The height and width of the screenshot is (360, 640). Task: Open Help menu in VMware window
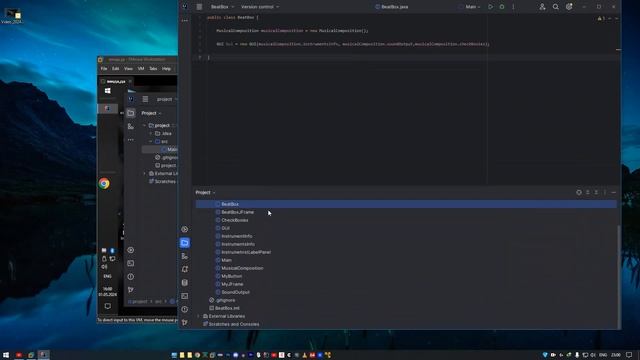point(167,69)
